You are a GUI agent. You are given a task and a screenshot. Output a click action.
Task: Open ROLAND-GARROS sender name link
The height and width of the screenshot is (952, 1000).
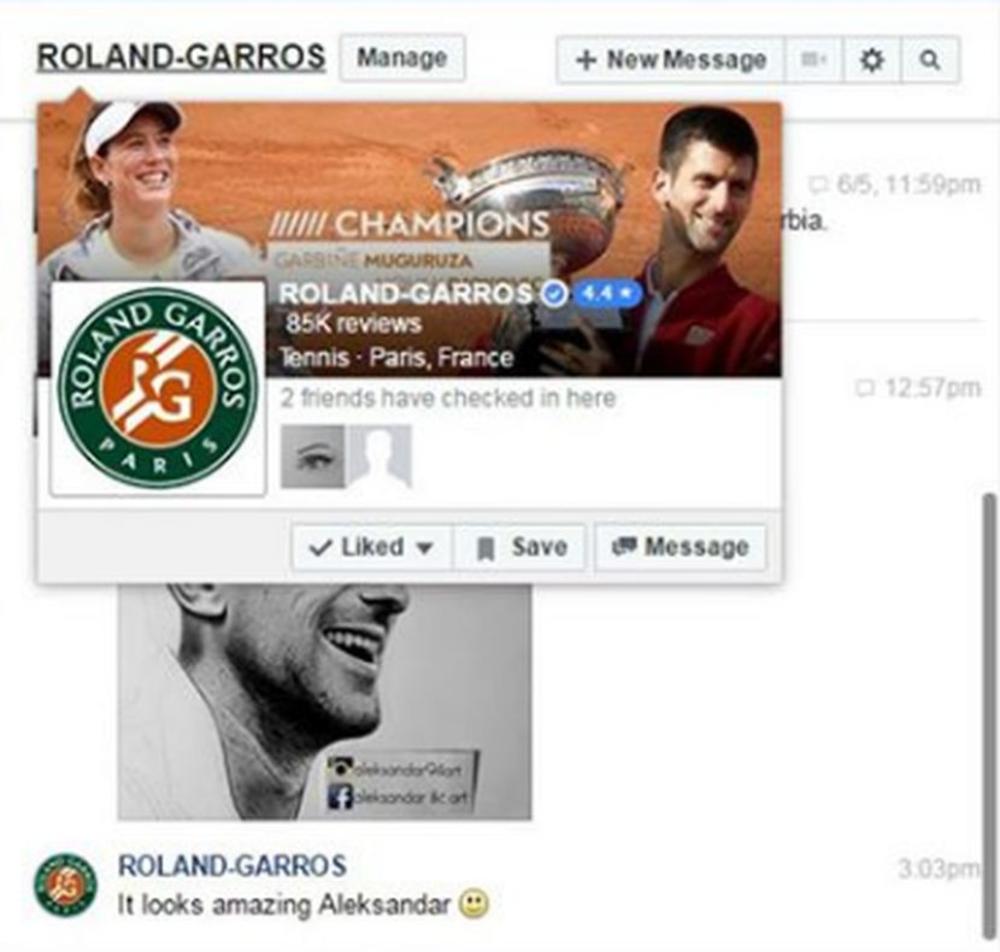pos(232,866)
